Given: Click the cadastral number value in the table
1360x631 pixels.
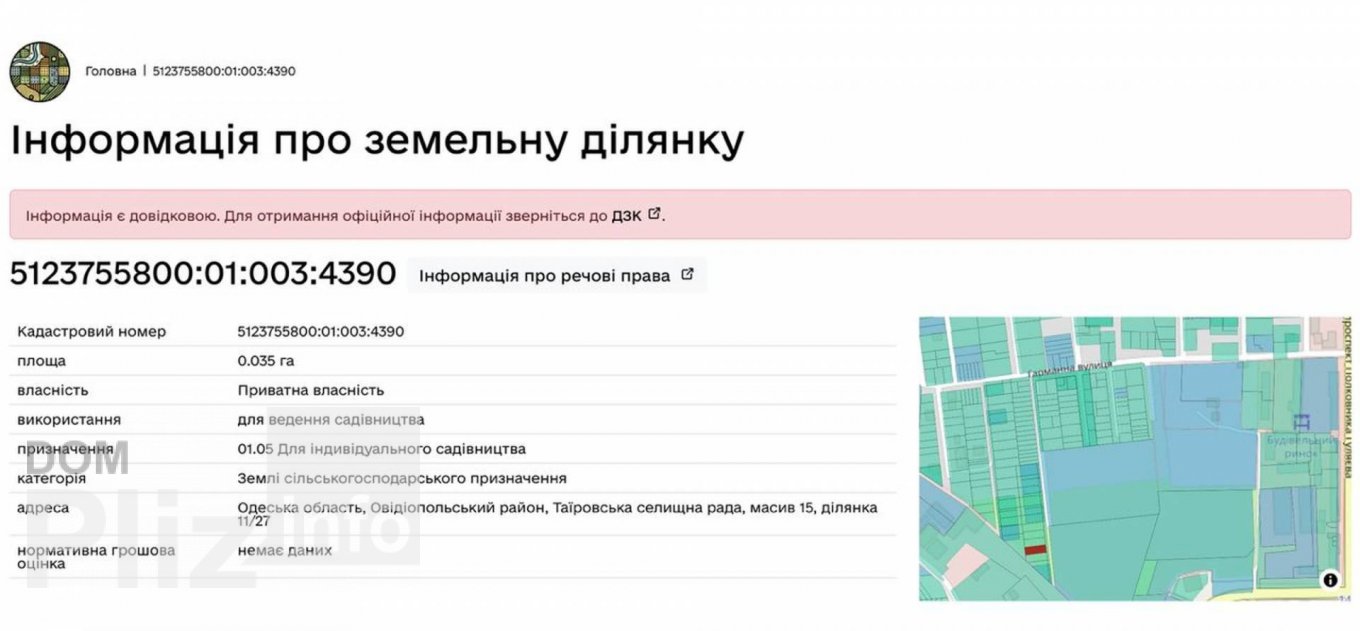Looking at the screenshot, I should [321, 331].
